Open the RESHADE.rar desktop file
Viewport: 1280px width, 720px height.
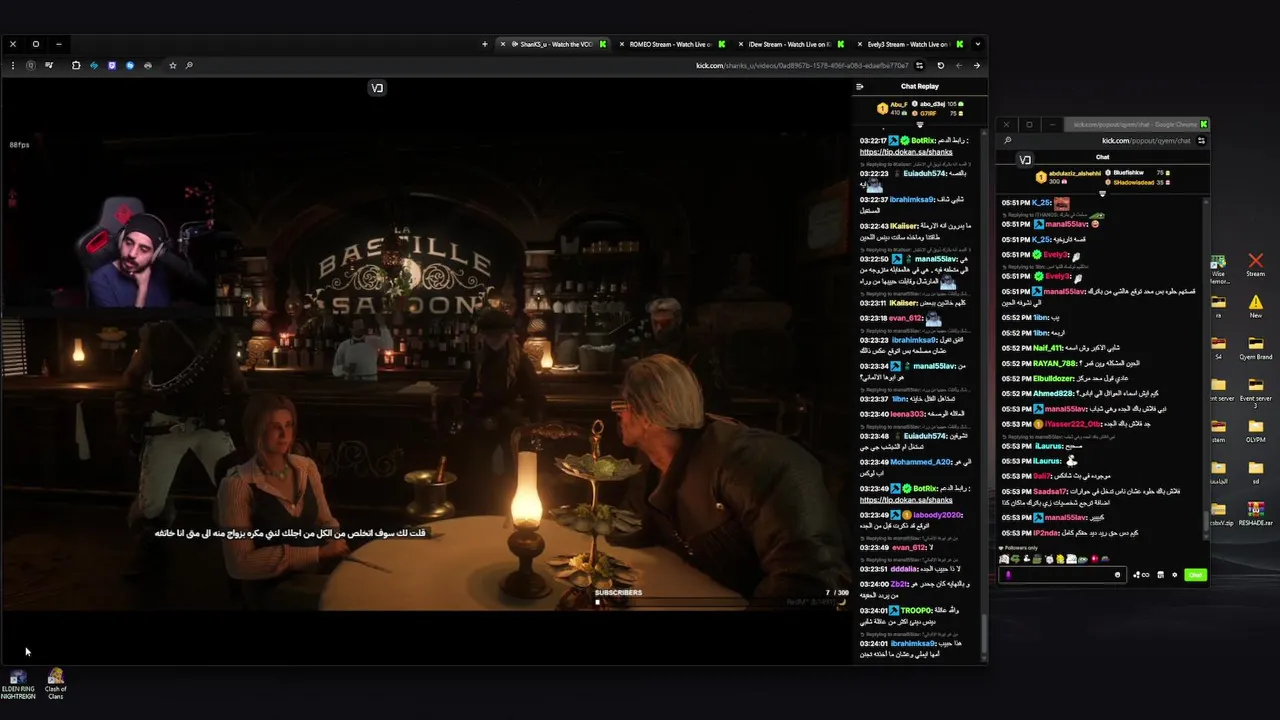1255,513
